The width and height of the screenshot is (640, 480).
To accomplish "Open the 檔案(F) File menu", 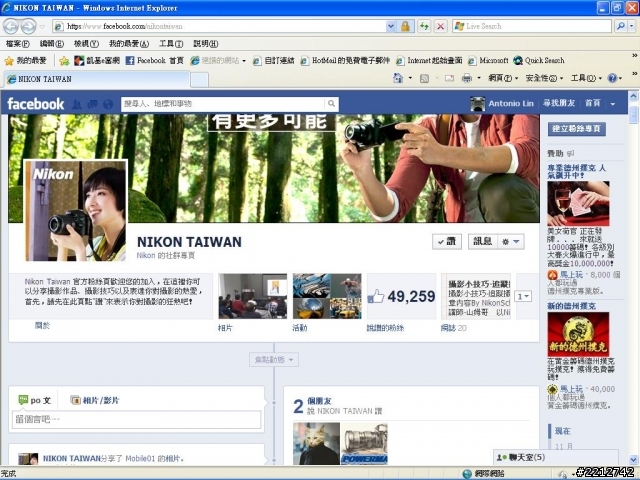I will (x=18, y=44).
